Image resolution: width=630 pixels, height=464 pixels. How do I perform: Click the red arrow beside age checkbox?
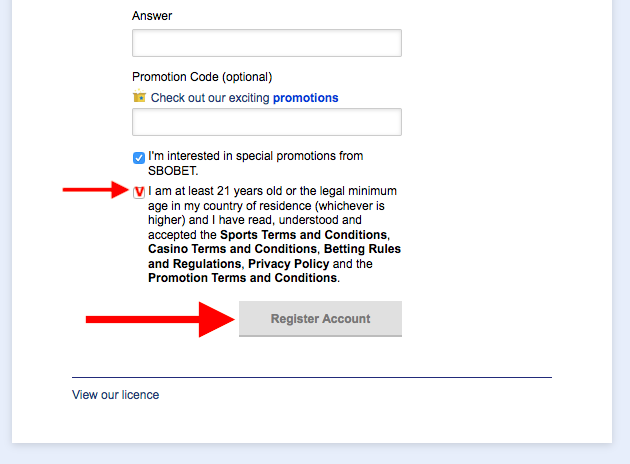[x=96, y=190]
